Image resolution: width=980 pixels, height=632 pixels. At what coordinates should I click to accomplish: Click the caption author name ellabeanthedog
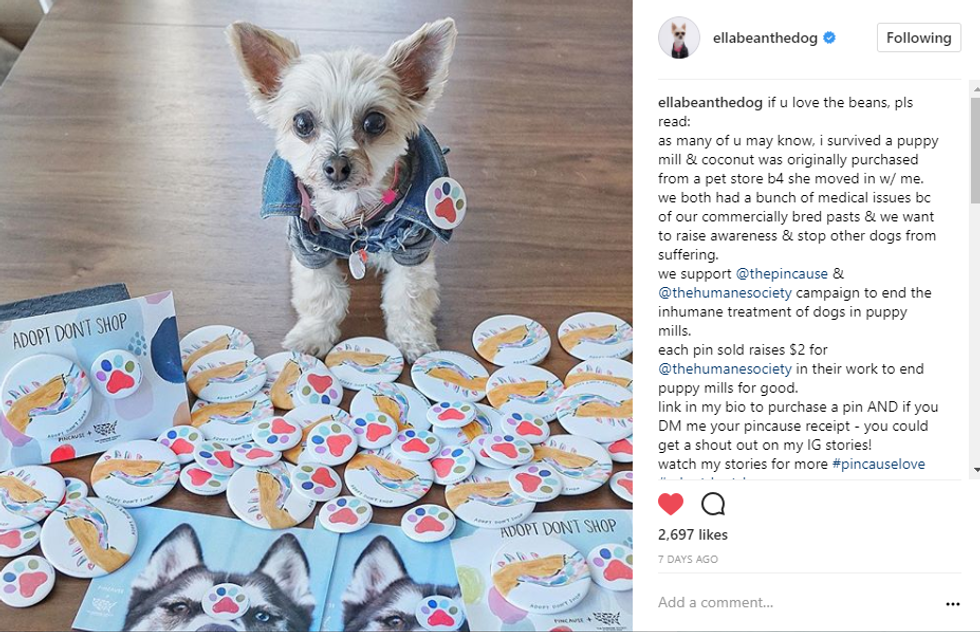(710, 103)
